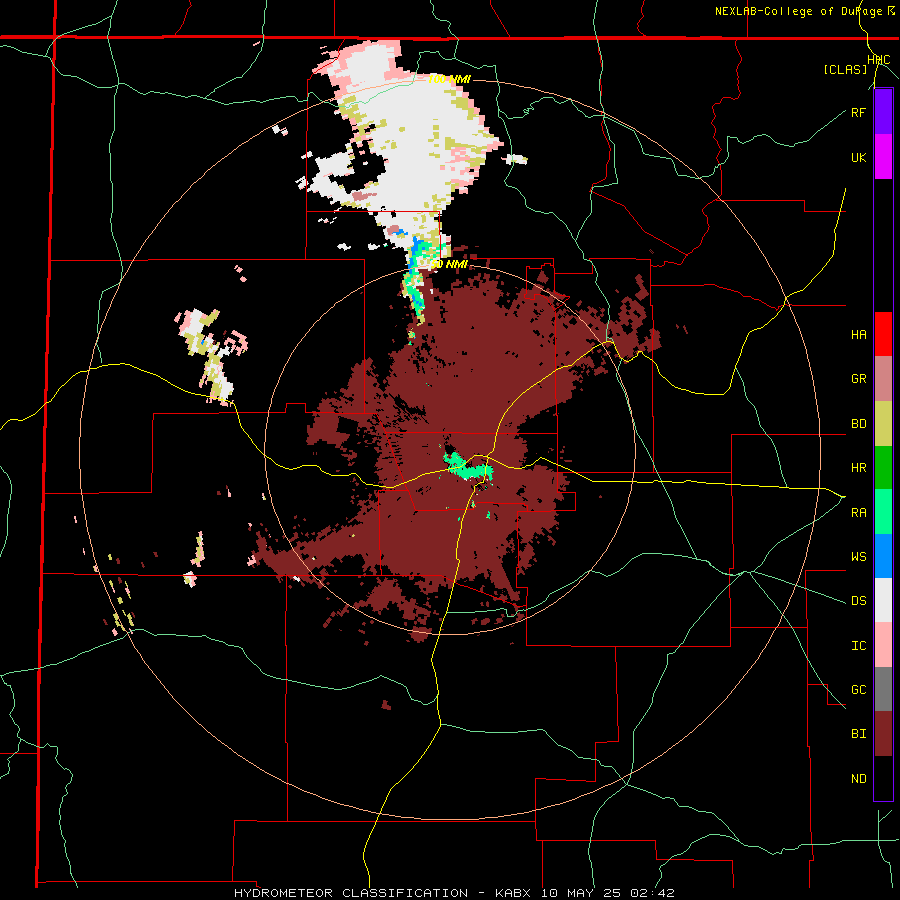Image resolution: width=900 pixels, height=900 pixels.
Task: Select the DS legend label
Action: pyautogui.click(x=858, y=601)
